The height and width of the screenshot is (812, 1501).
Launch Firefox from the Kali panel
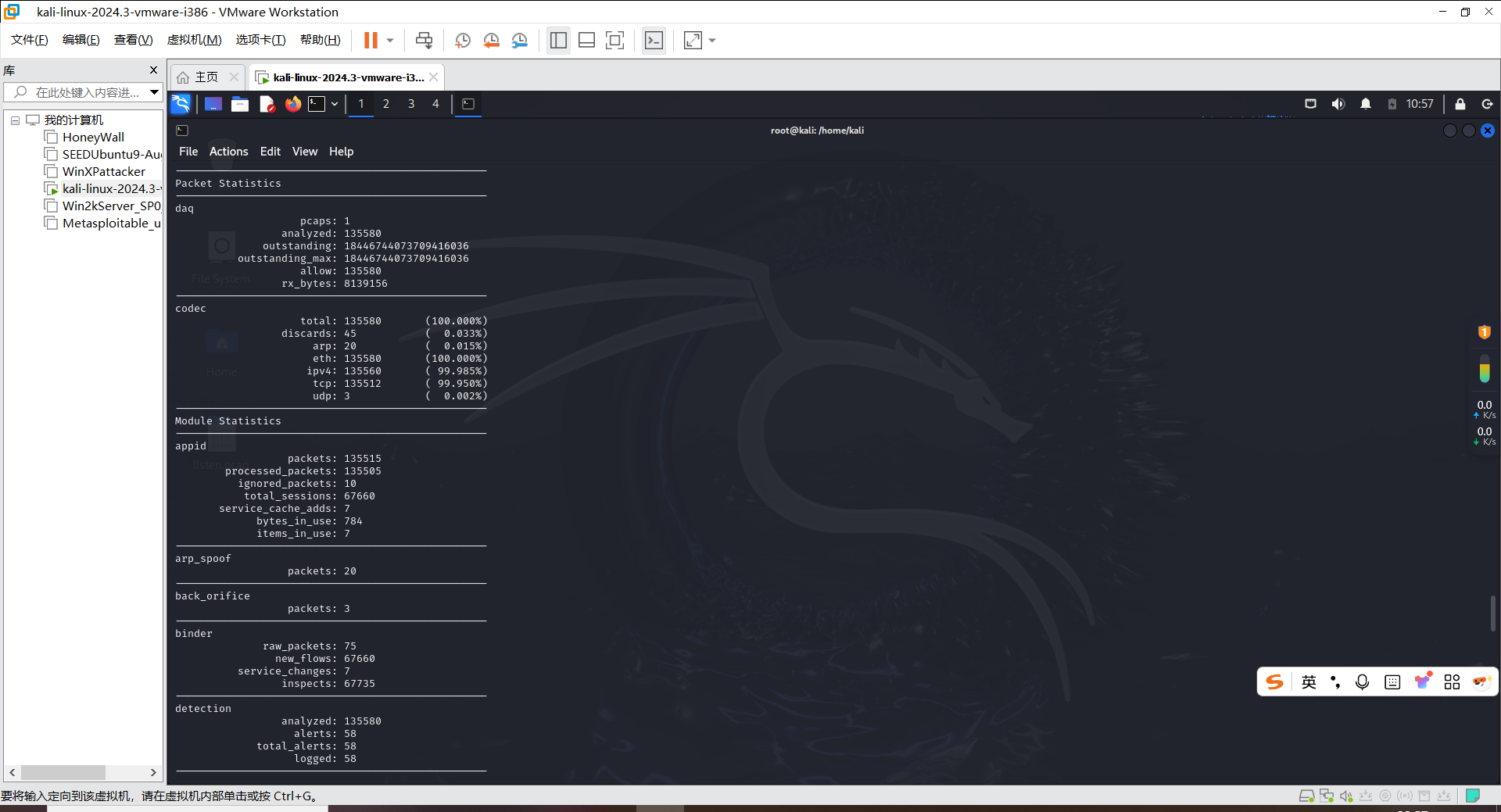coord(293,104)
